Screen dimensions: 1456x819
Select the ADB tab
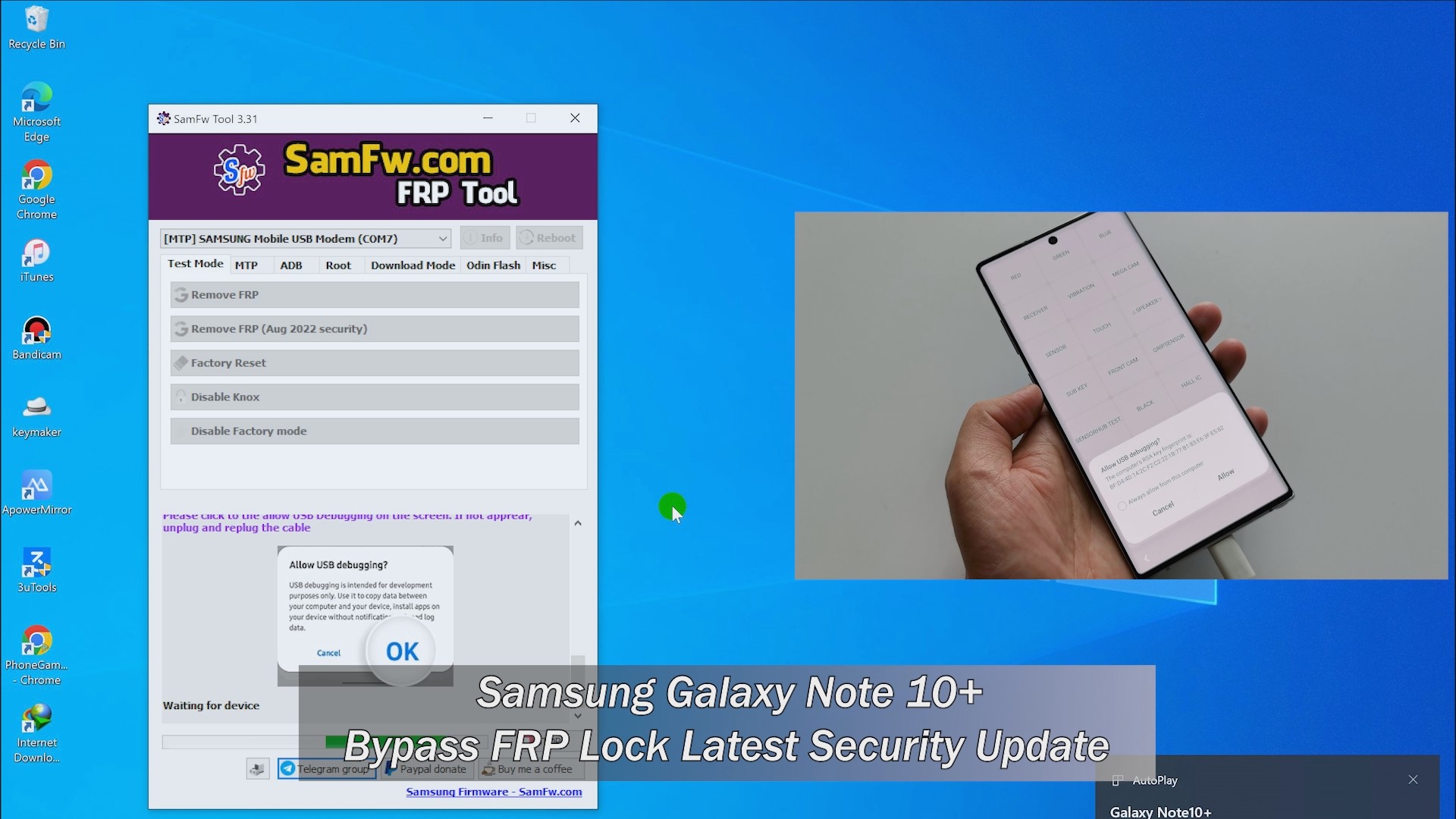tap(291, 264)
